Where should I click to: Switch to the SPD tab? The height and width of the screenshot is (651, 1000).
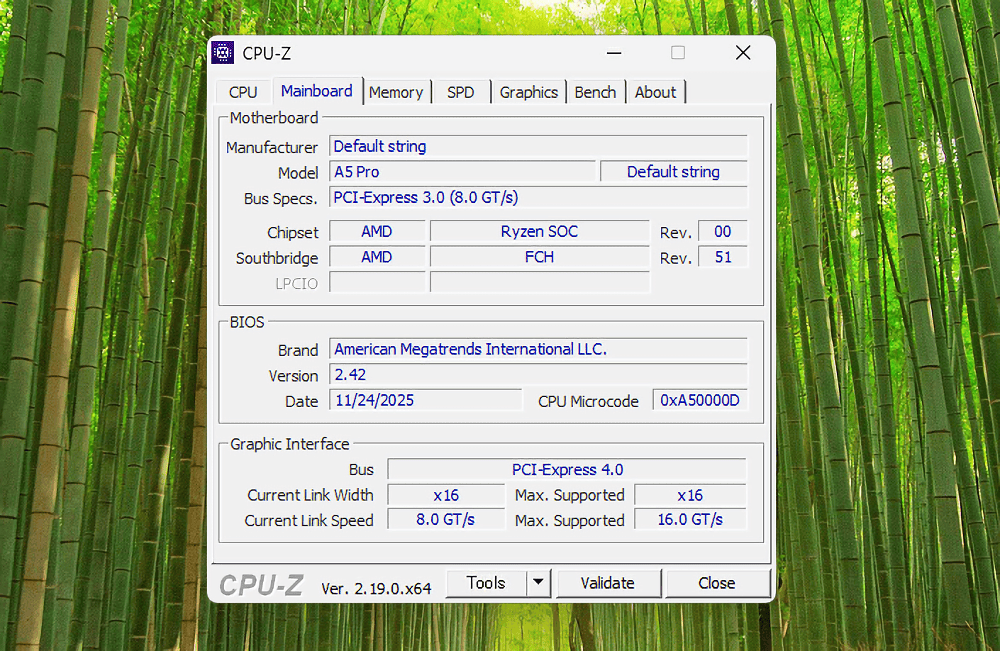pyautogui.click(x=460, y=91)
